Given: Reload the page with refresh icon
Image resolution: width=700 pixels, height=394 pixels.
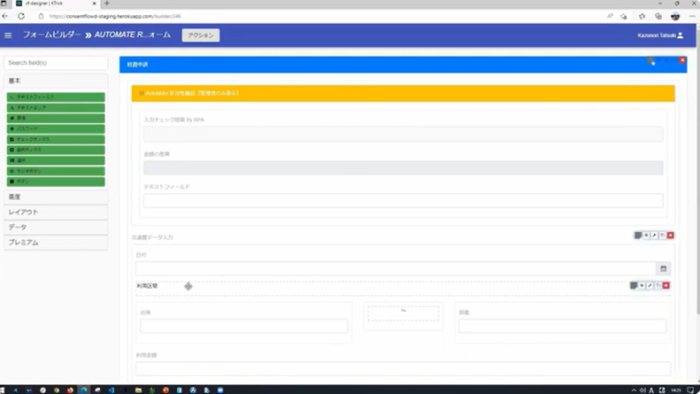Looking at the screenshot, I should pos(21,16).
